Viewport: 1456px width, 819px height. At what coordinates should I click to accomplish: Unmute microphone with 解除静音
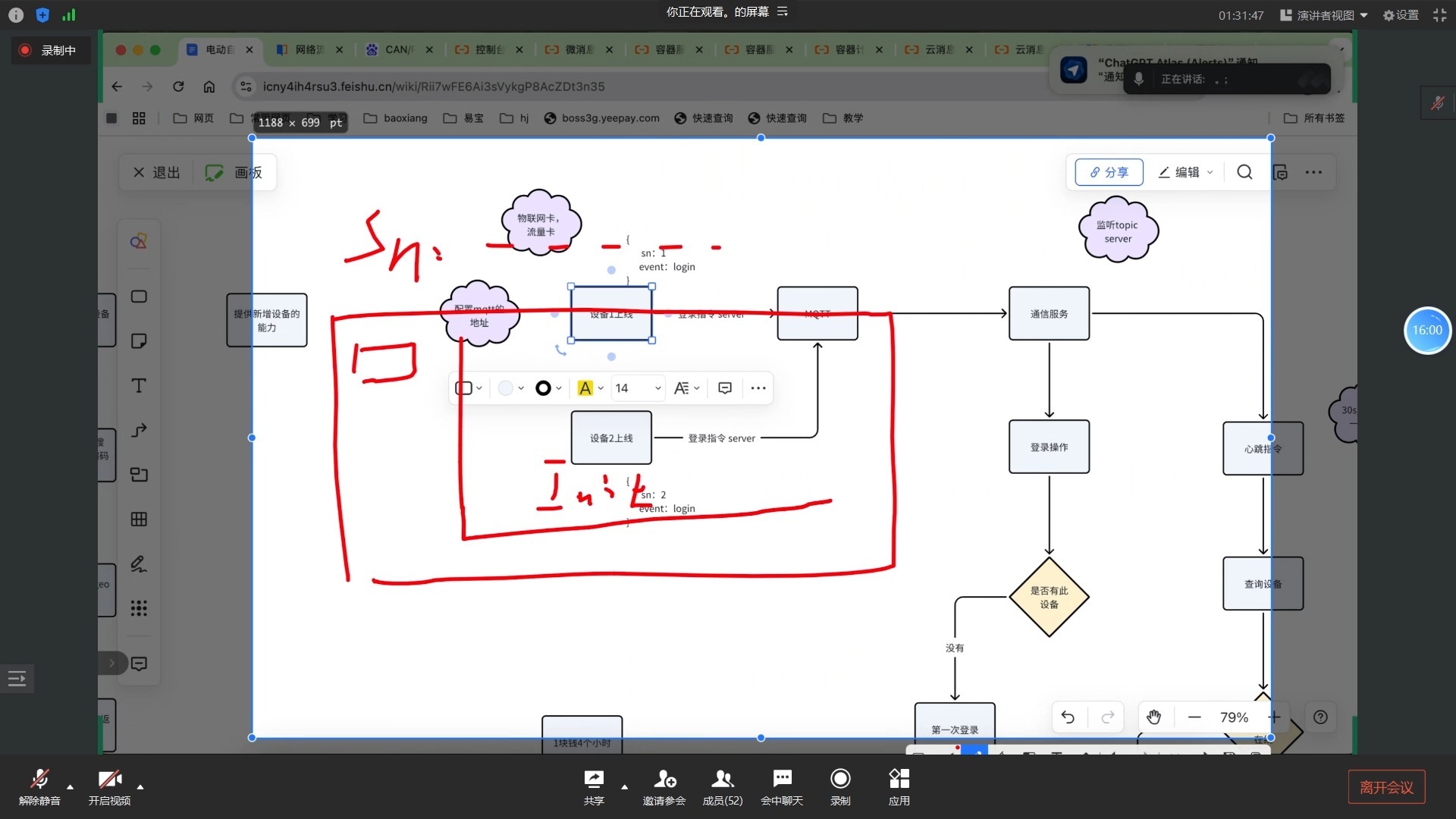[39, 786]
